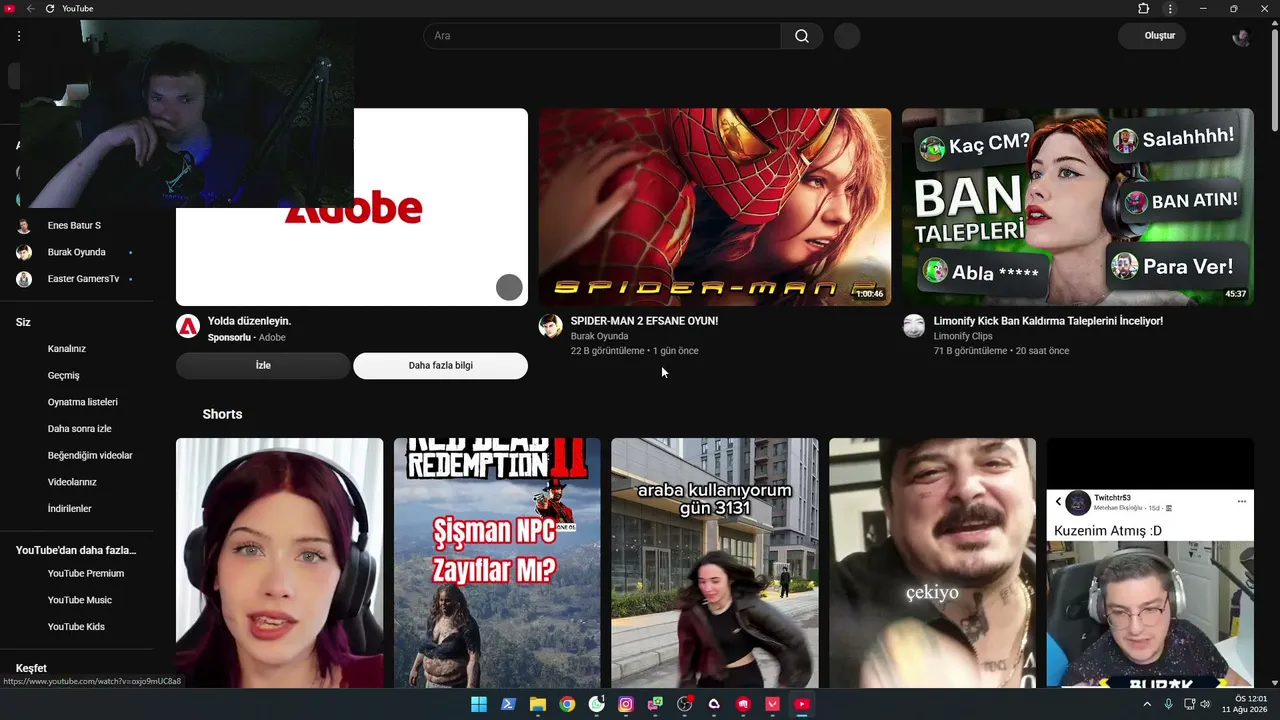Click the search magnifier button
The image size is (1280, 720).
(802, 36)
